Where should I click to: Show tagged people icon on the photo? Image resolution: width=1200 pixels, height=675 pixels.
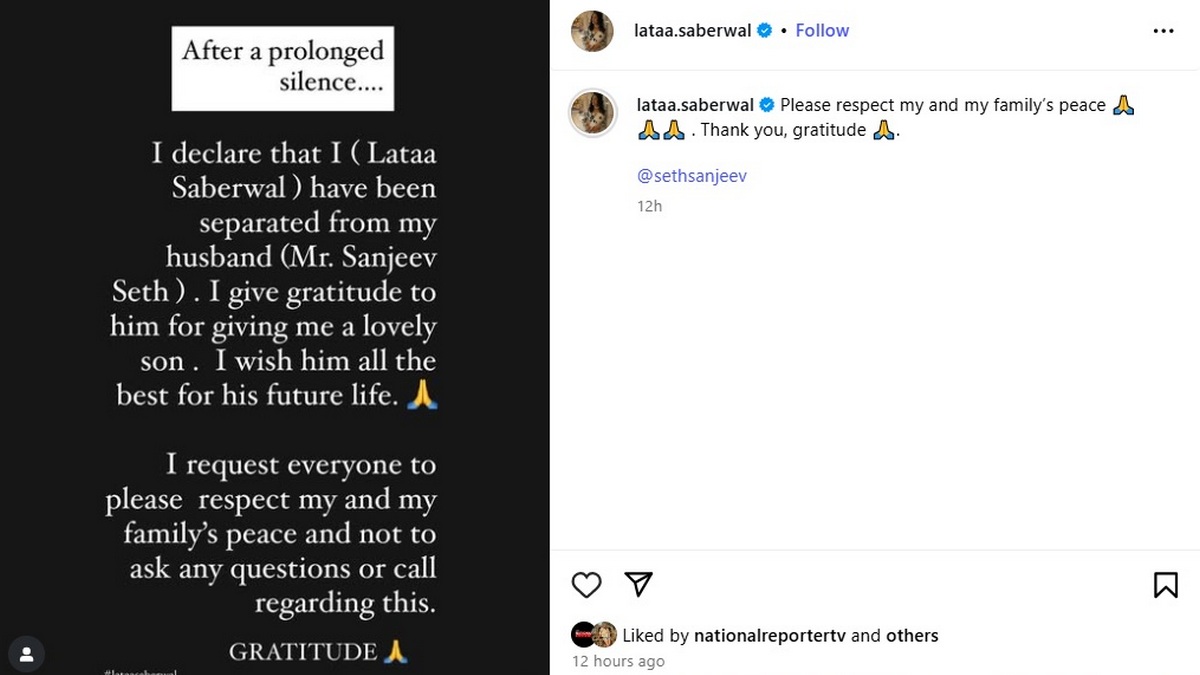[x=27, y=654]
